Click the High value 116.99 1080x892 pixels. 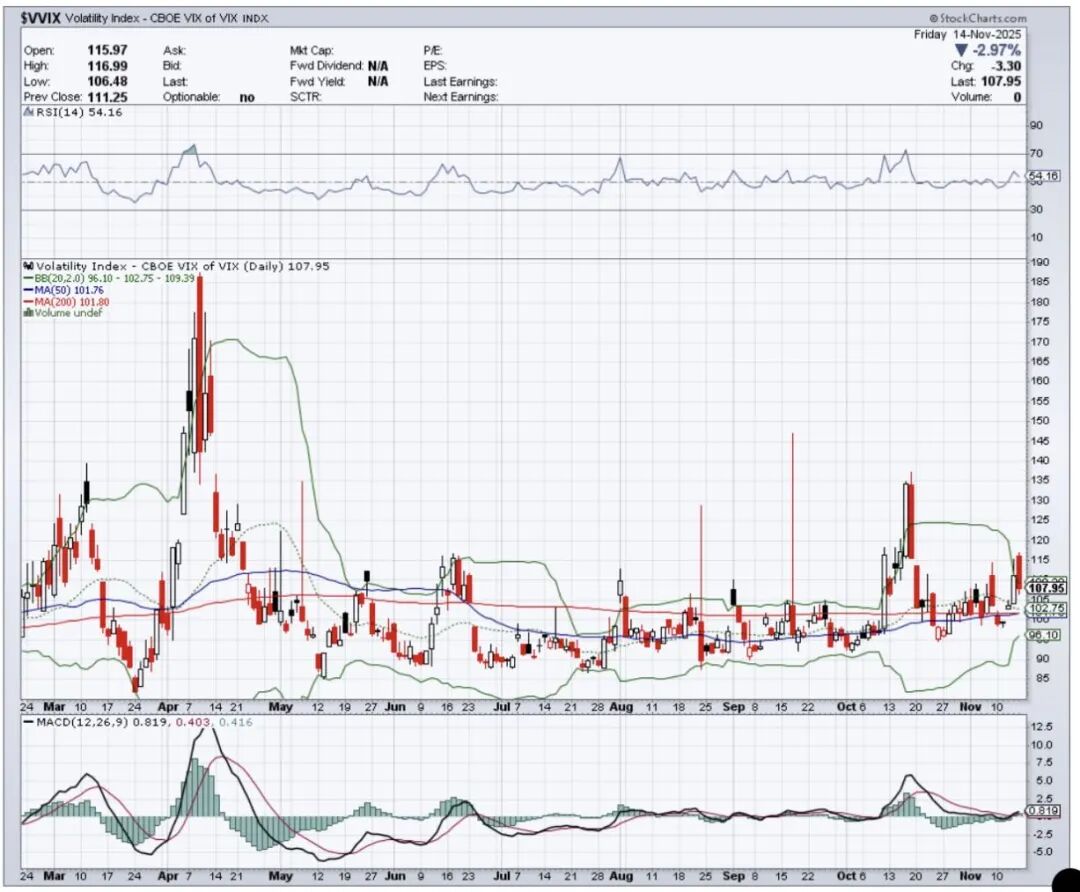[107, 66]
